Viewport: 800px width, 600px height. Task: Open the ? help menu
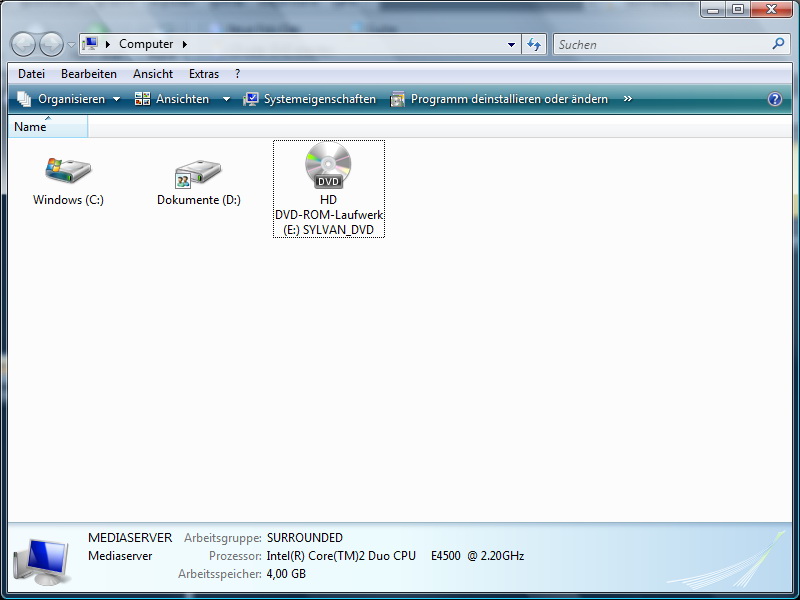click(x=238, y=74)
